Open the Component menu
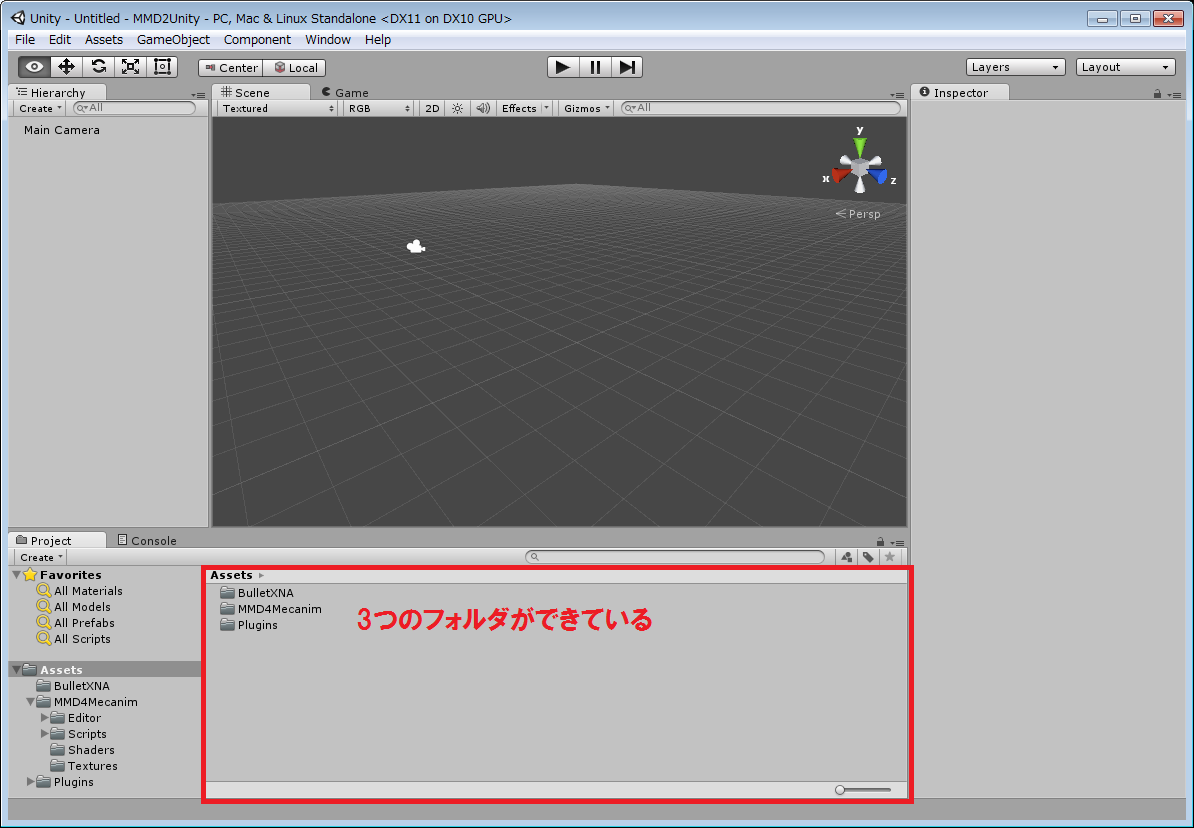The image size is (1194, 828). (257, 40)
